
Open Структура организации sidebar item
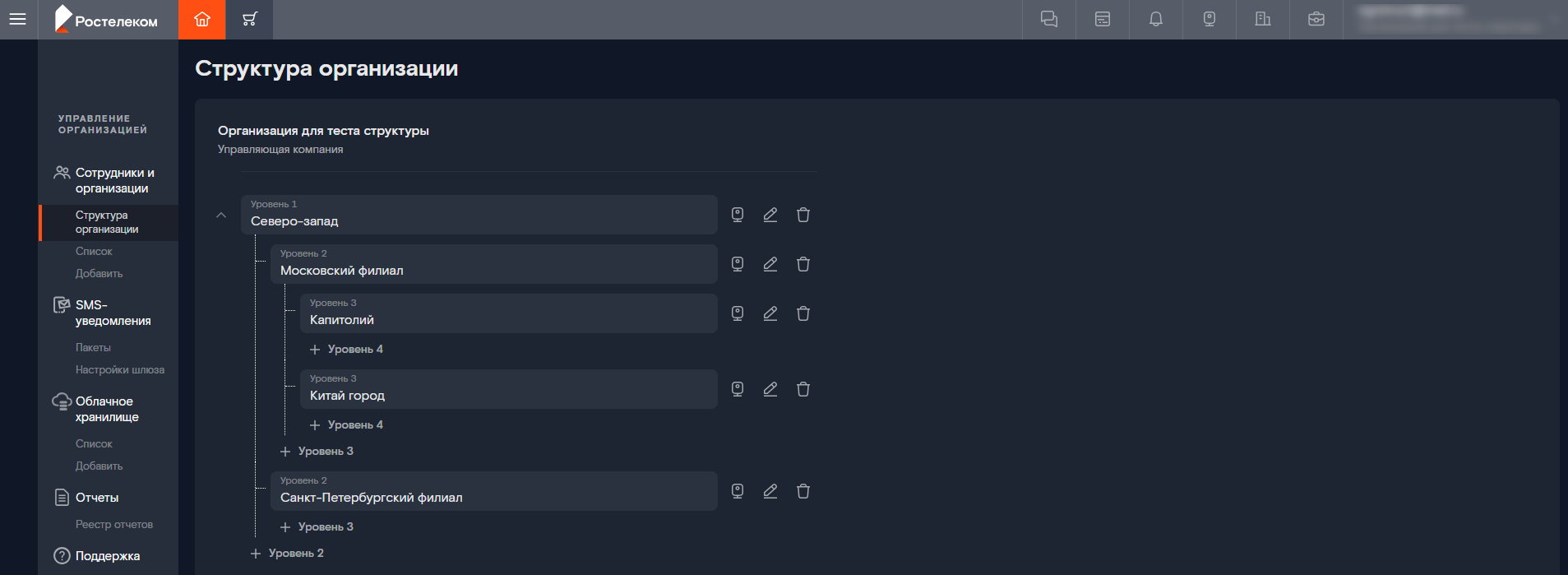point(109,222)
